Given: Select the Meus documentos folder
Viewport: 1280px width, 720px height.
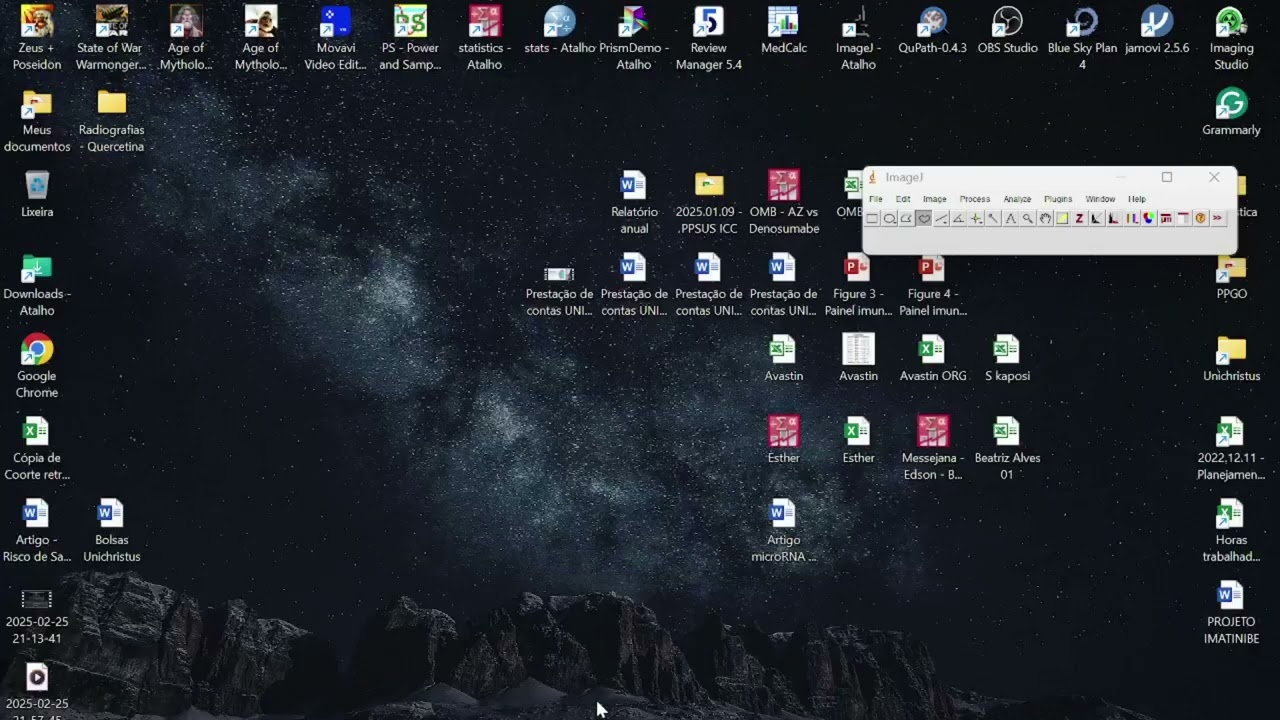Looking at the screenshot, I should (37, 120).
